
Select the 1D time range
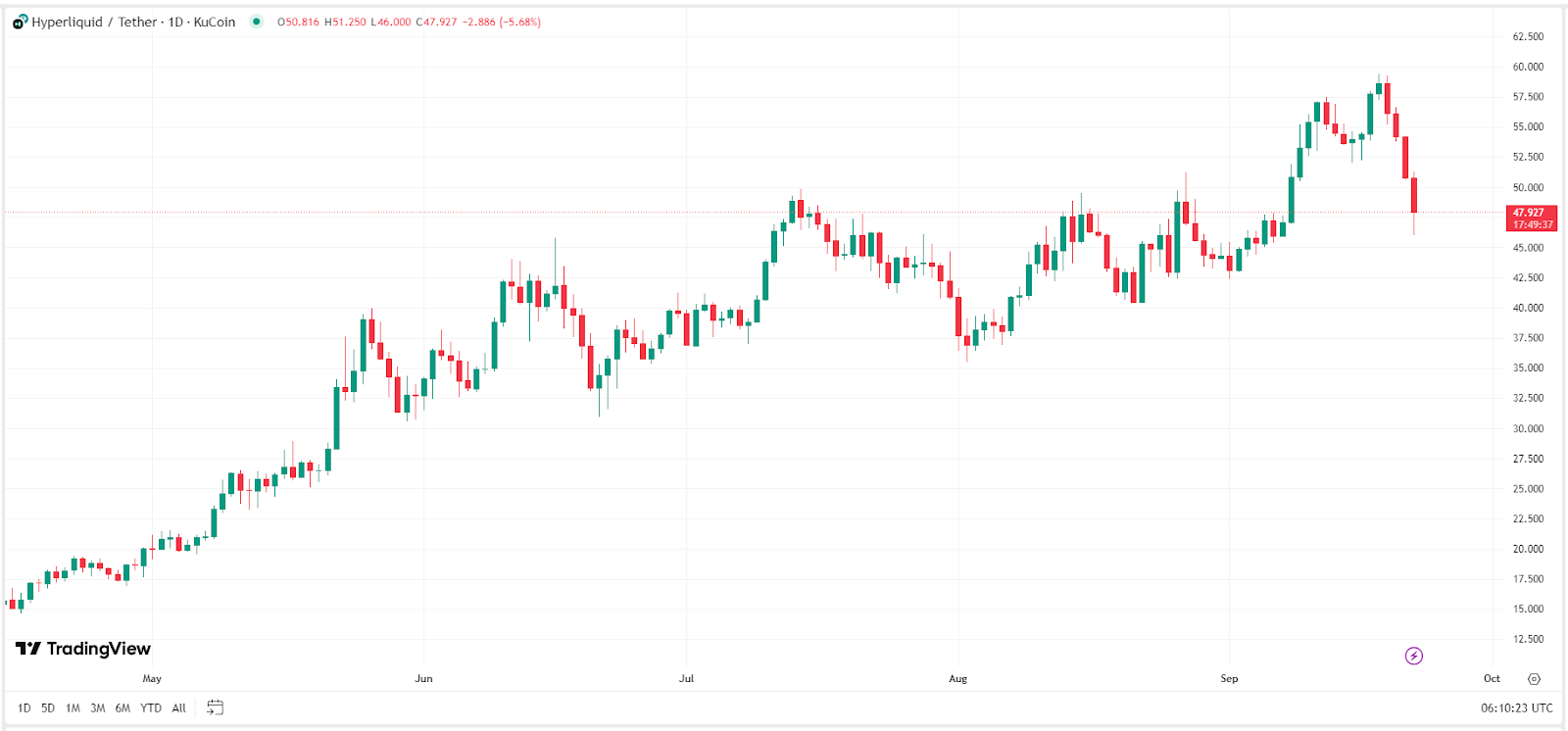coord(24,707)
